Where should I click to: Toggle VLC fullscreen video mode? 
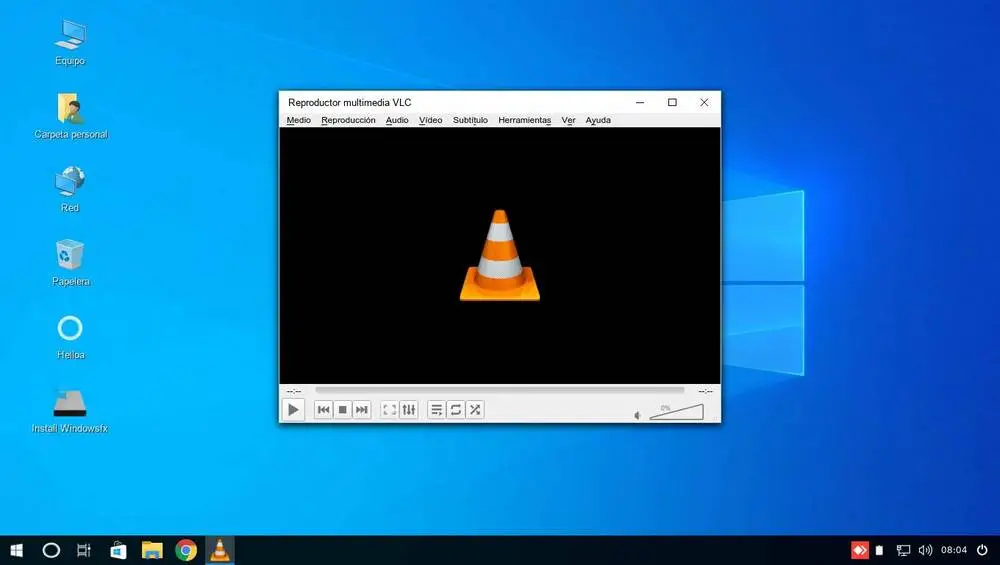(x=390, y=409)
